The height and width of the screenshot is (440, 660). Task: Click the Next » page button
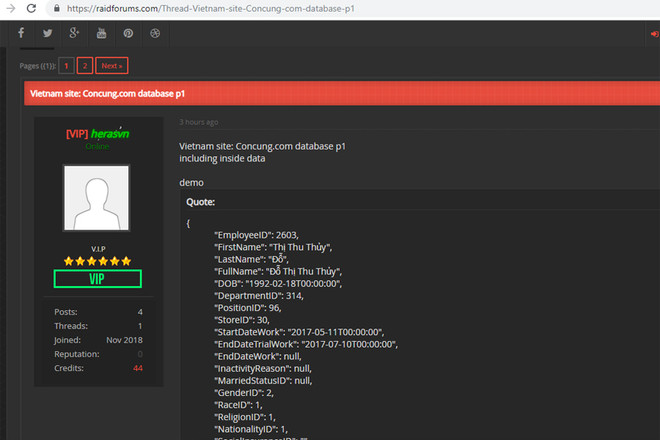coord(111,66)
